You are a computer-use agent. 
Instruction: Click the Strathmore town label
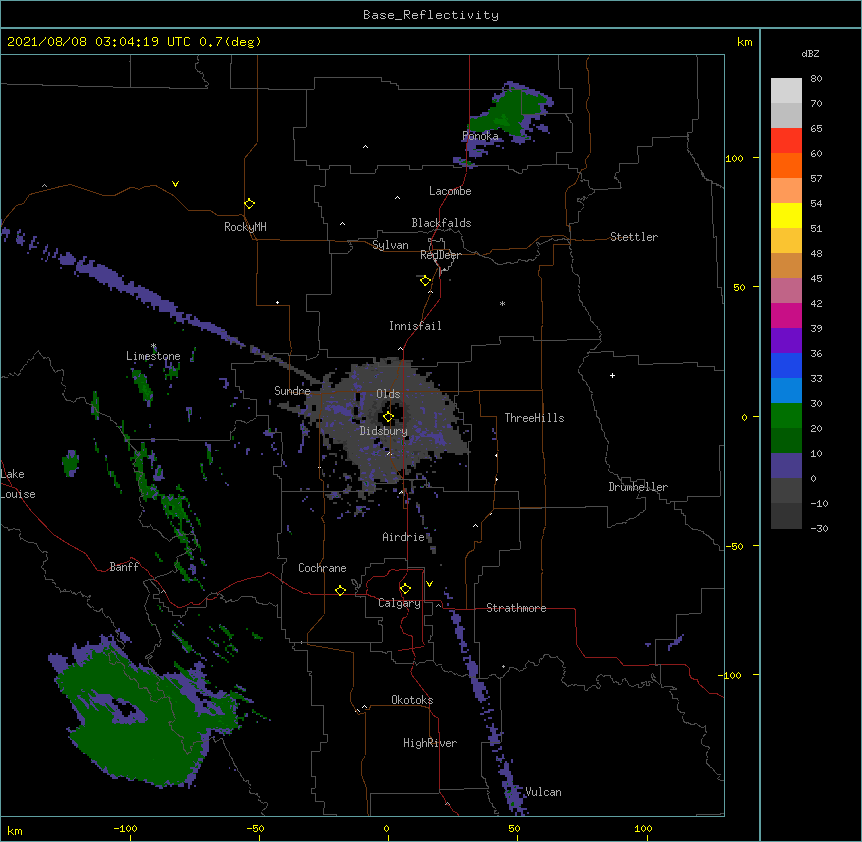(516, 608)
